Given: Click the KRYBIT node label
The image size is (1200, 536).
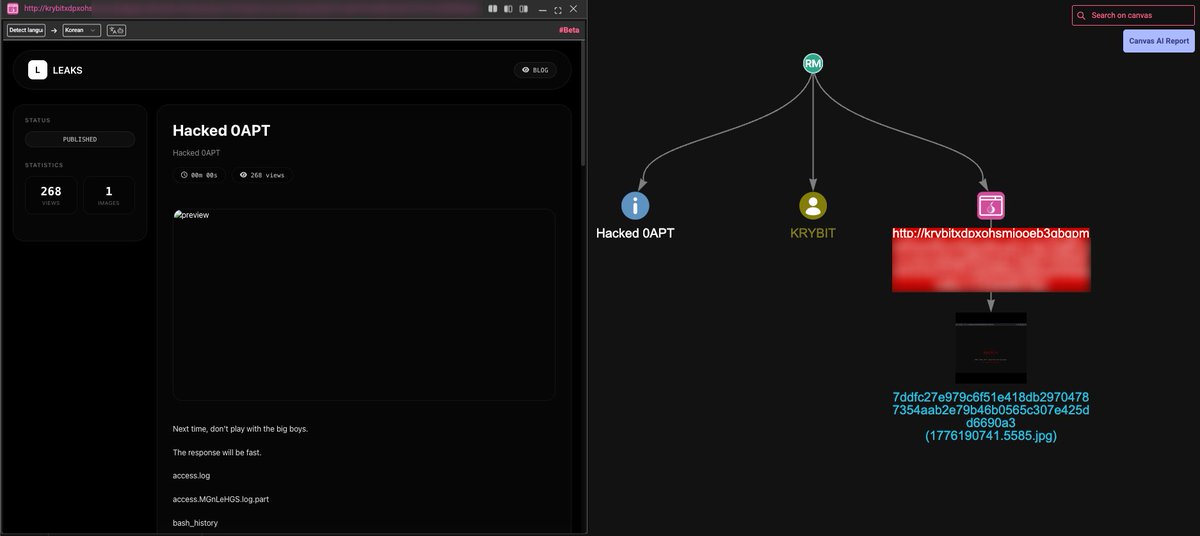Looking at the screenshot, I should point(813,233).
